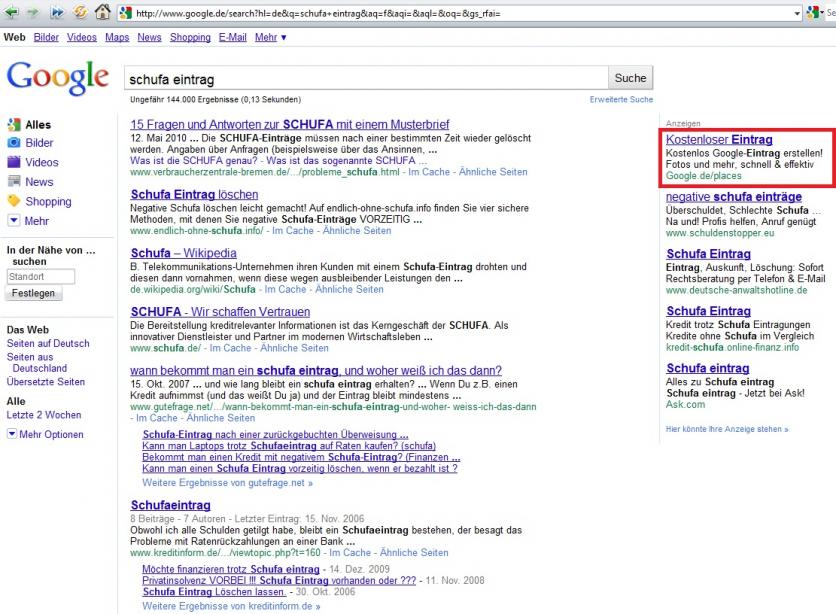Open Schufa Eintrag Löschen lassen sublink

[x=214, y=592]
